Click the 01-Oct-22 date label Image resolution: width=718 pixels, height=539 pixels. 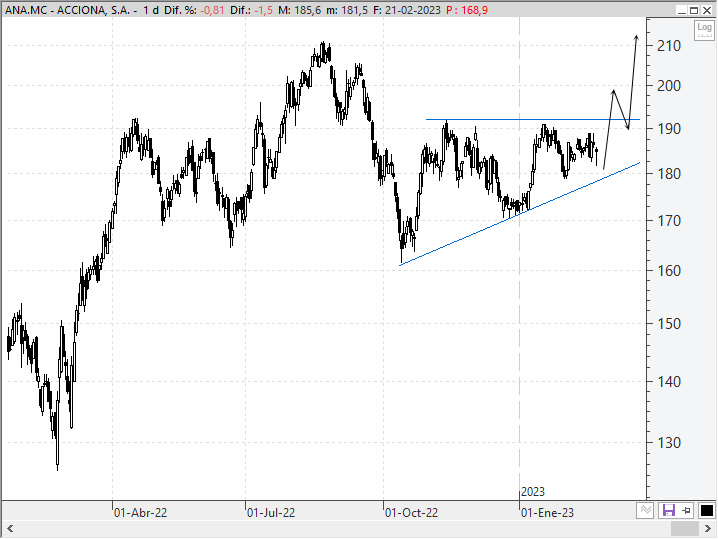[411, 512]
